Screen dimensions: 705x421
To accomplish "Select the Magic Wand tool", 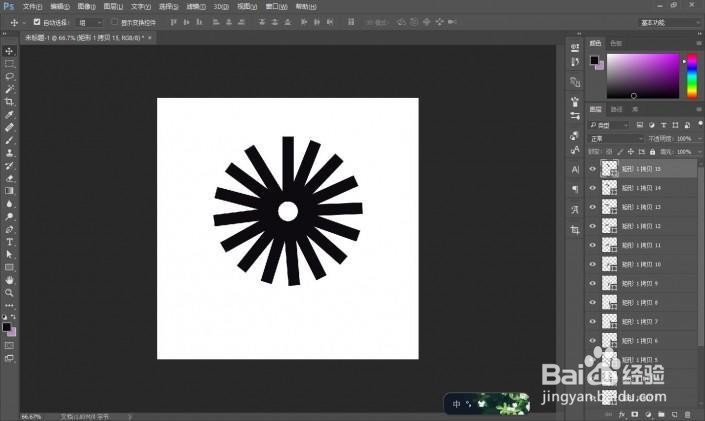I will [9, 89].
